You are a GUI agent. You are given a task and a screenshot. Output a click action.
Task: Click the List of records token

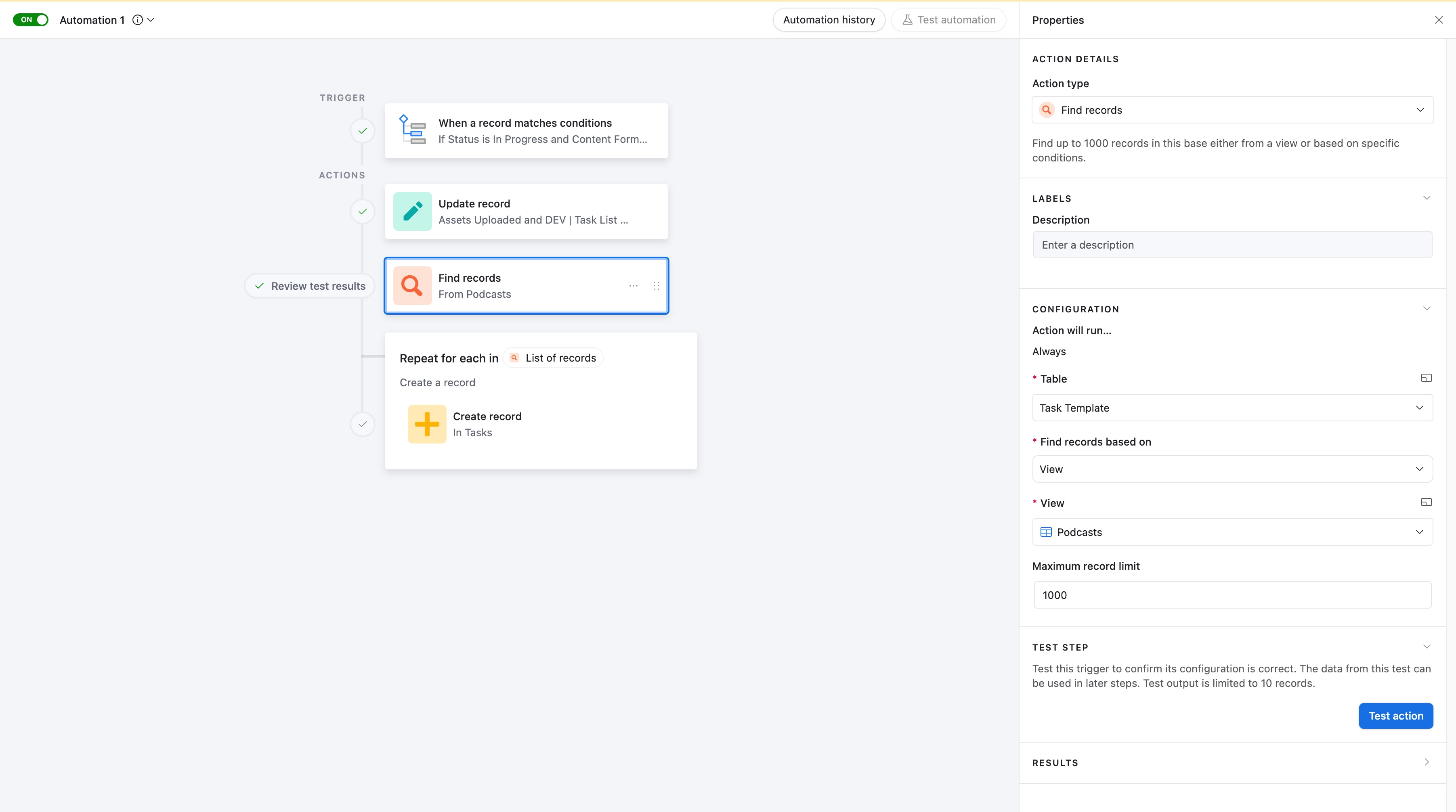553,358
